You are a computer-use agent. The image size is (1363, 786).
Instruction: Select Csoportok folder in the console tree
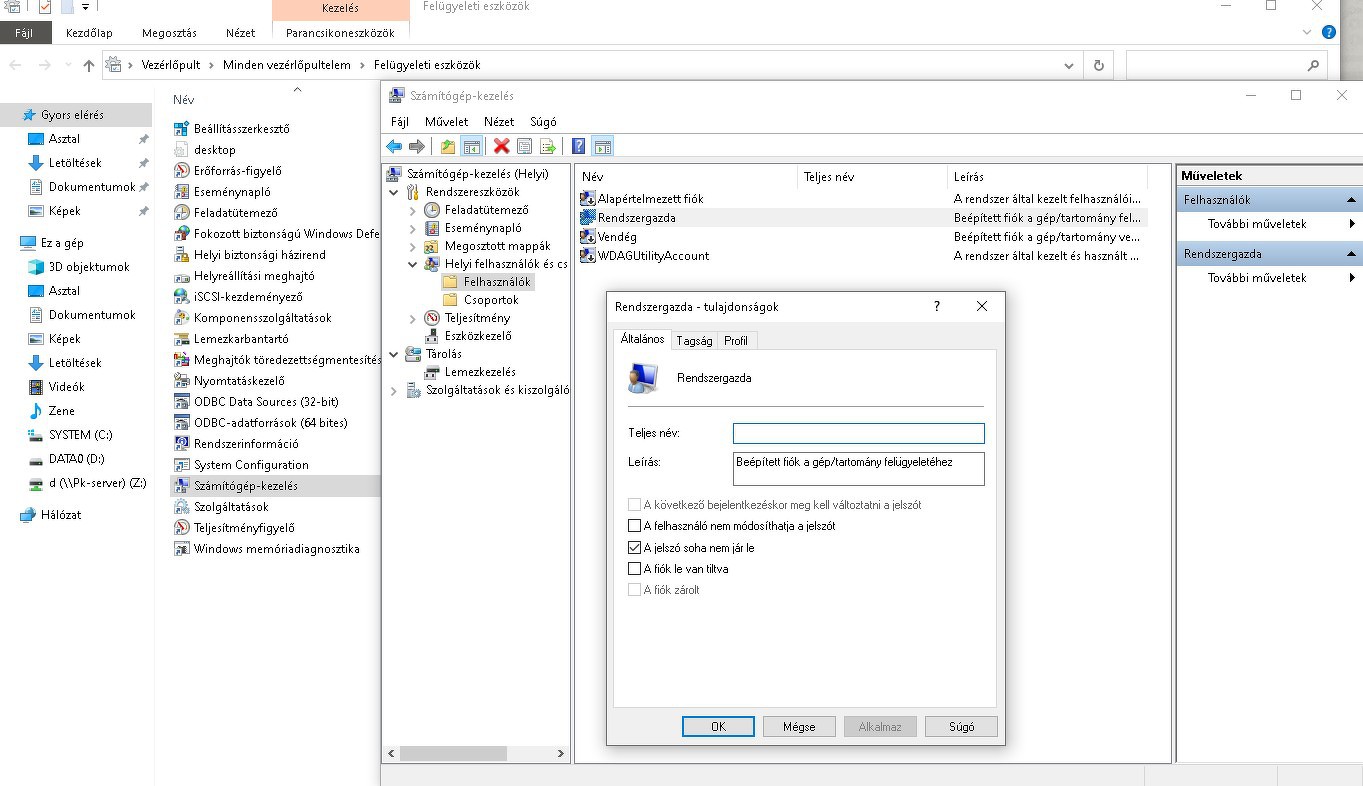pyautogui.click(x=491, y=300)
